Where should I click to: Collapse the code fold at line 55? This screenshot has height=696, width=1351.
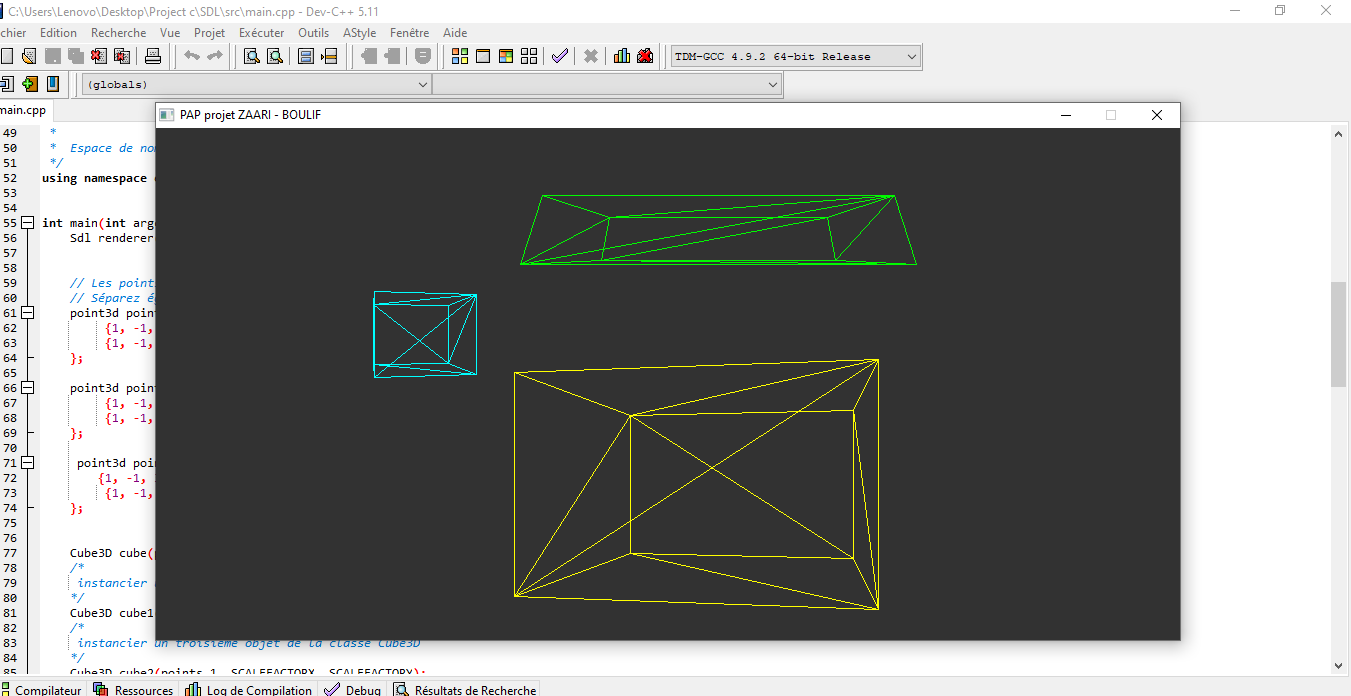tap(27, 223)
